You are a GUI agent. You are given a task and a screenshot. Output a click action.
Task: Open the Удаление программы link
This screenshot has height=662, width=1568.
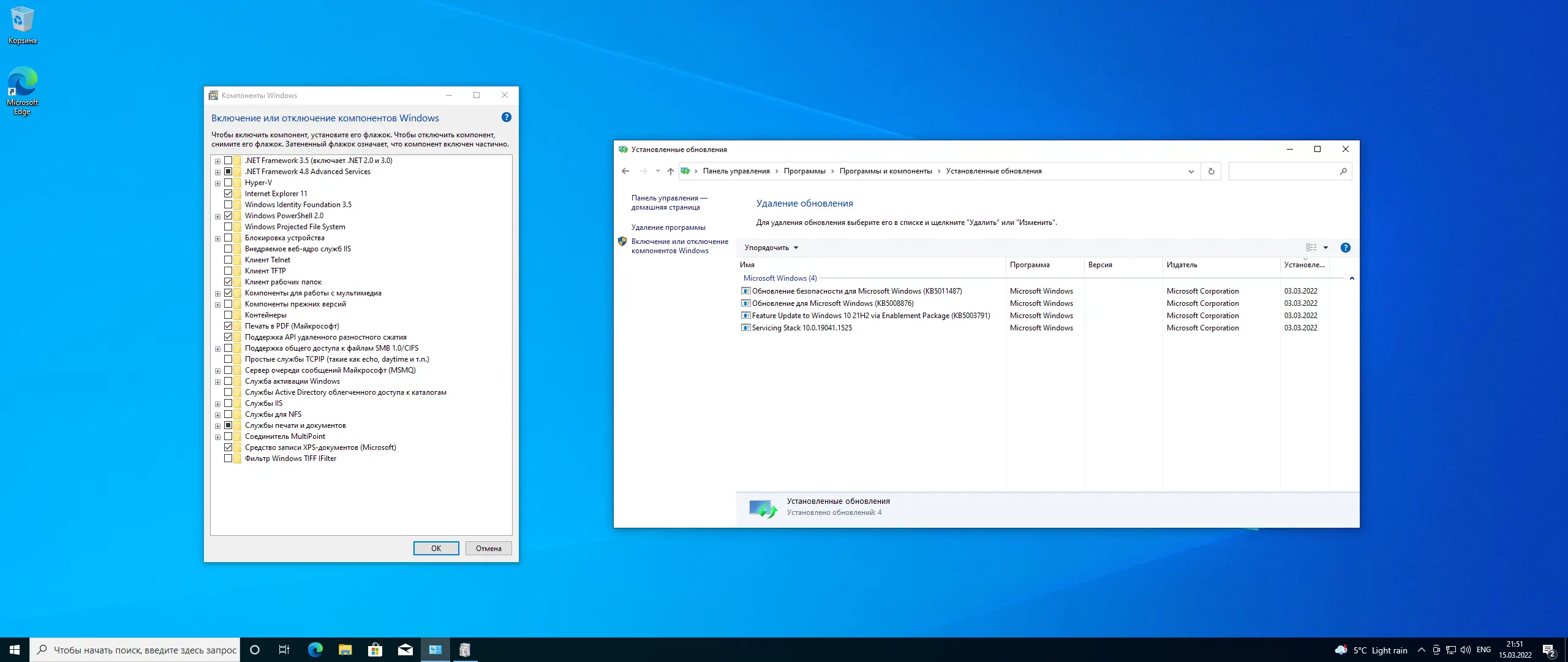click(668, 227)
